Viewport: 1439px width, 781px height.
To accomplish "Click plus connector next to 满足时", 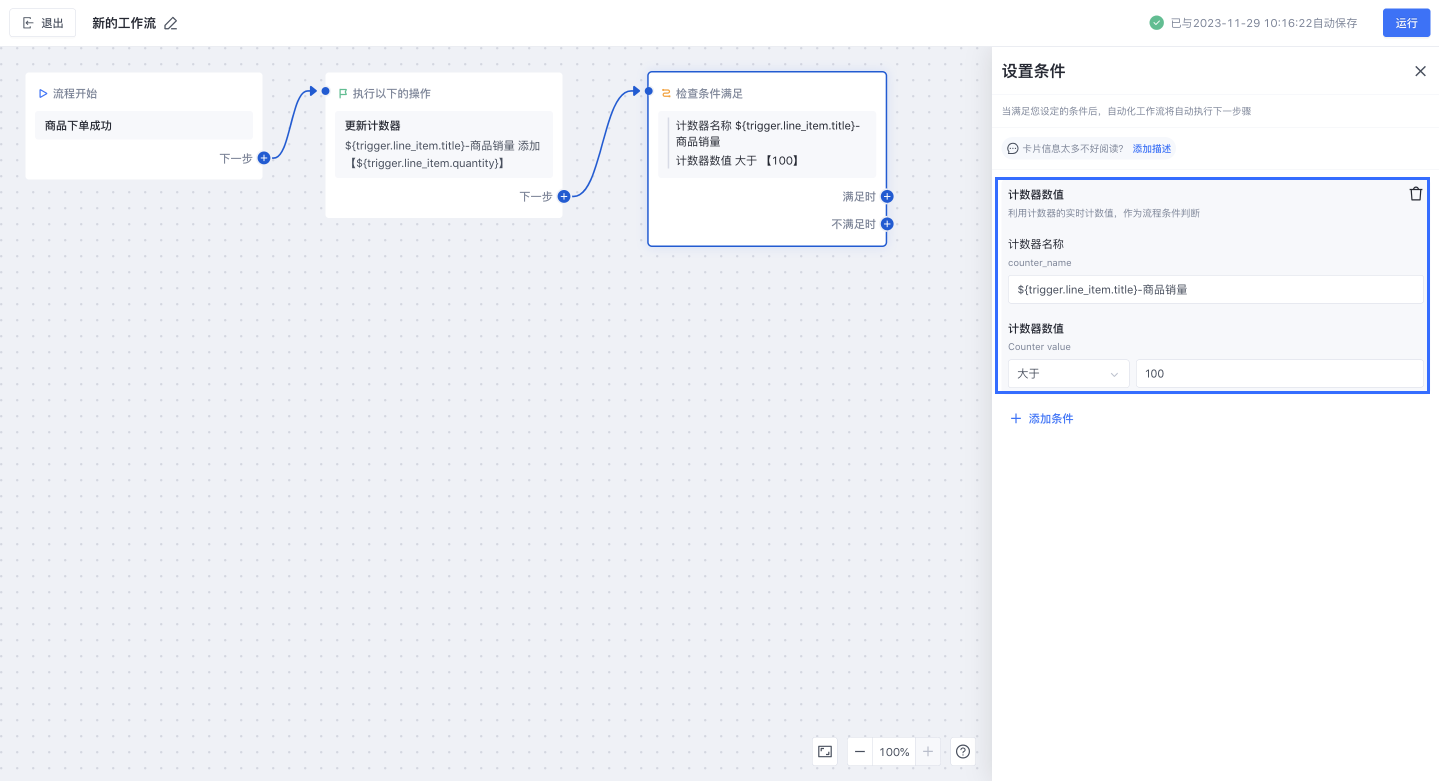I will (887, 197).
